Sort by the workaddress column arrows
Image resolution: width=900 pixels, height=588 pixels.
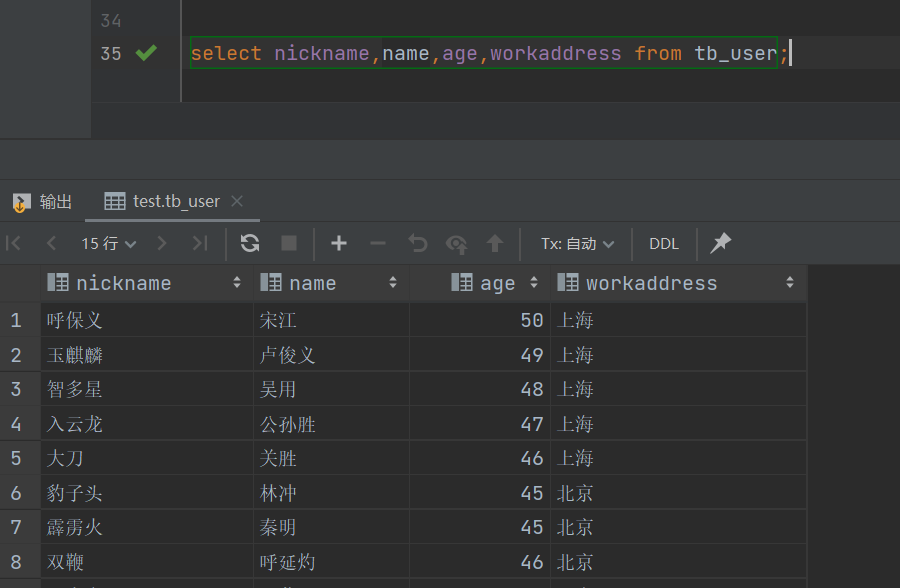click(x=790, y=283)
